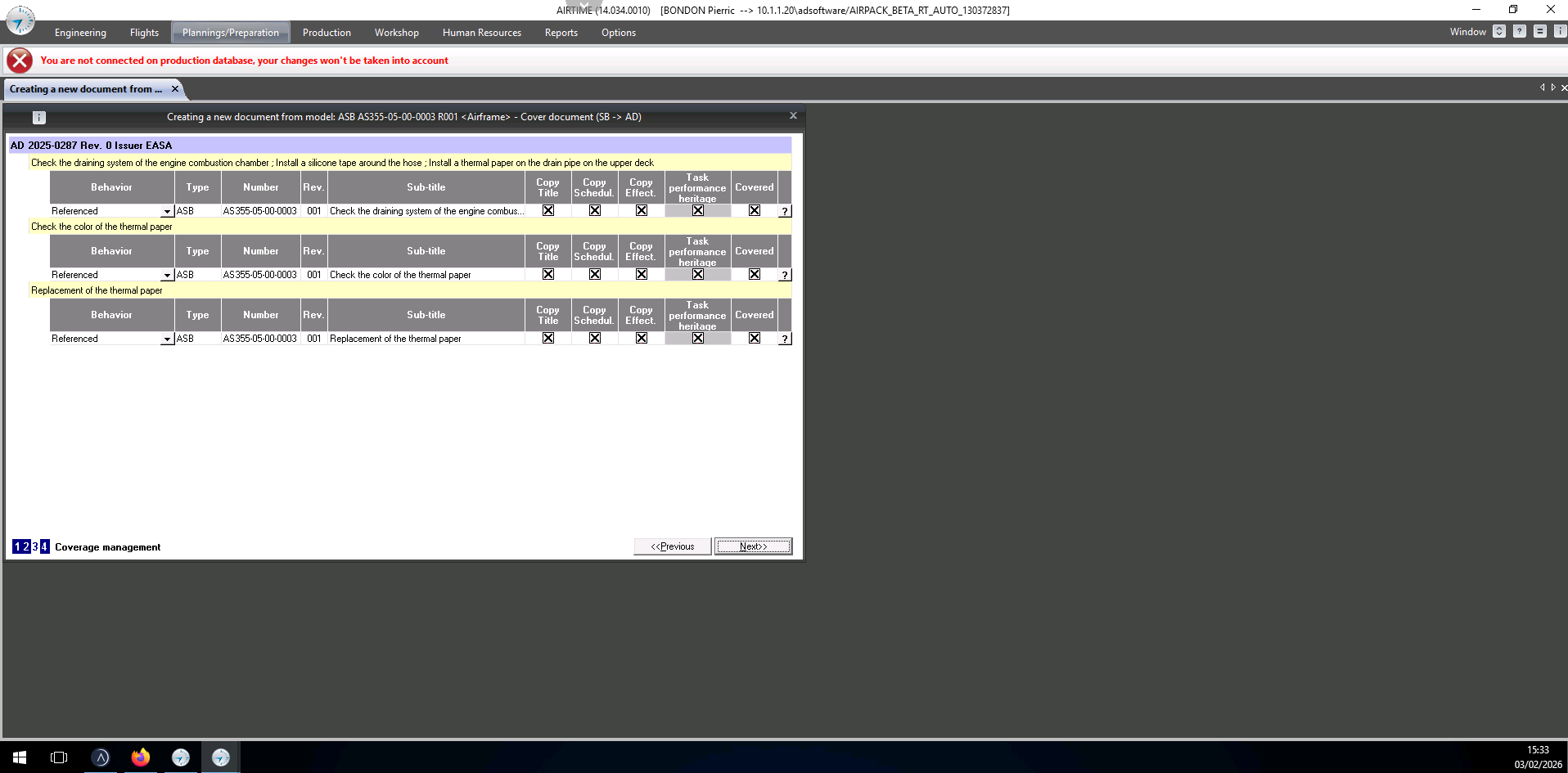Uncheck Copy Title for the draining system row
The image size is (1568, 773).
pos(548,211)
